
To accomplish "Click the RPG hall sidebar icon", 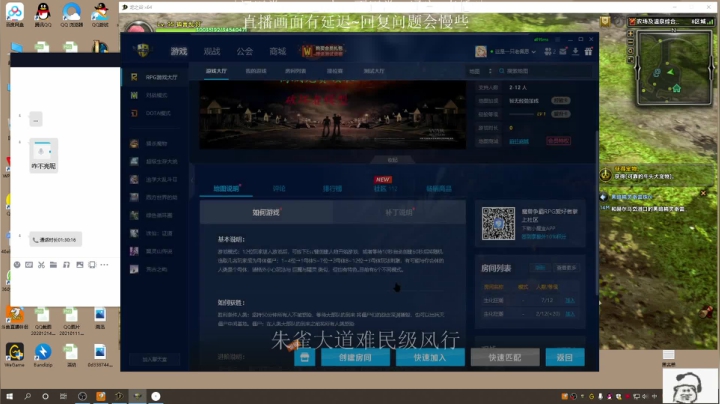I will pos(134,77).
